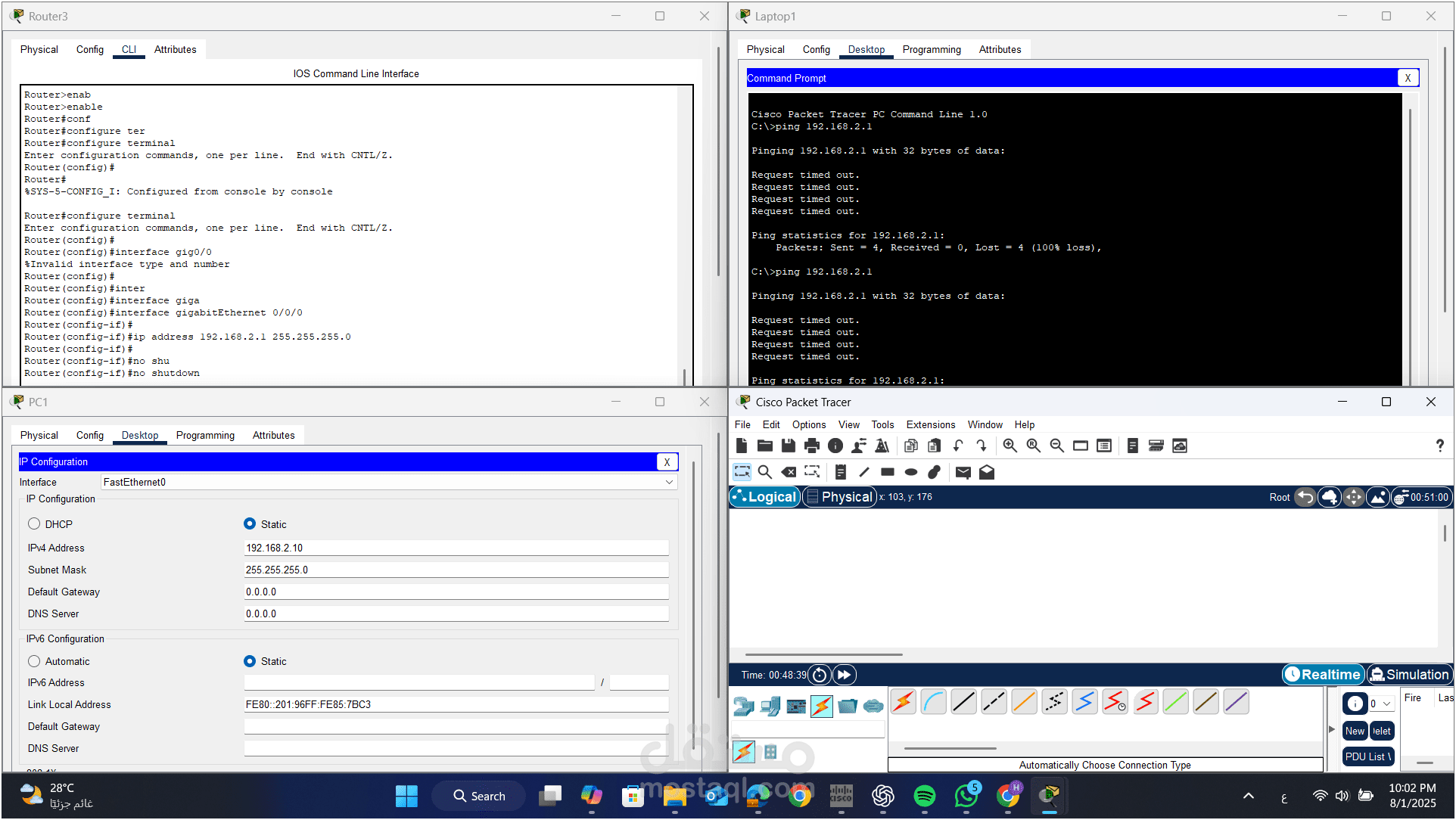Screen dimensions: 1456x820
Task: Click the New file icon in Packet Tracer
Action: (x=742, y=446)
